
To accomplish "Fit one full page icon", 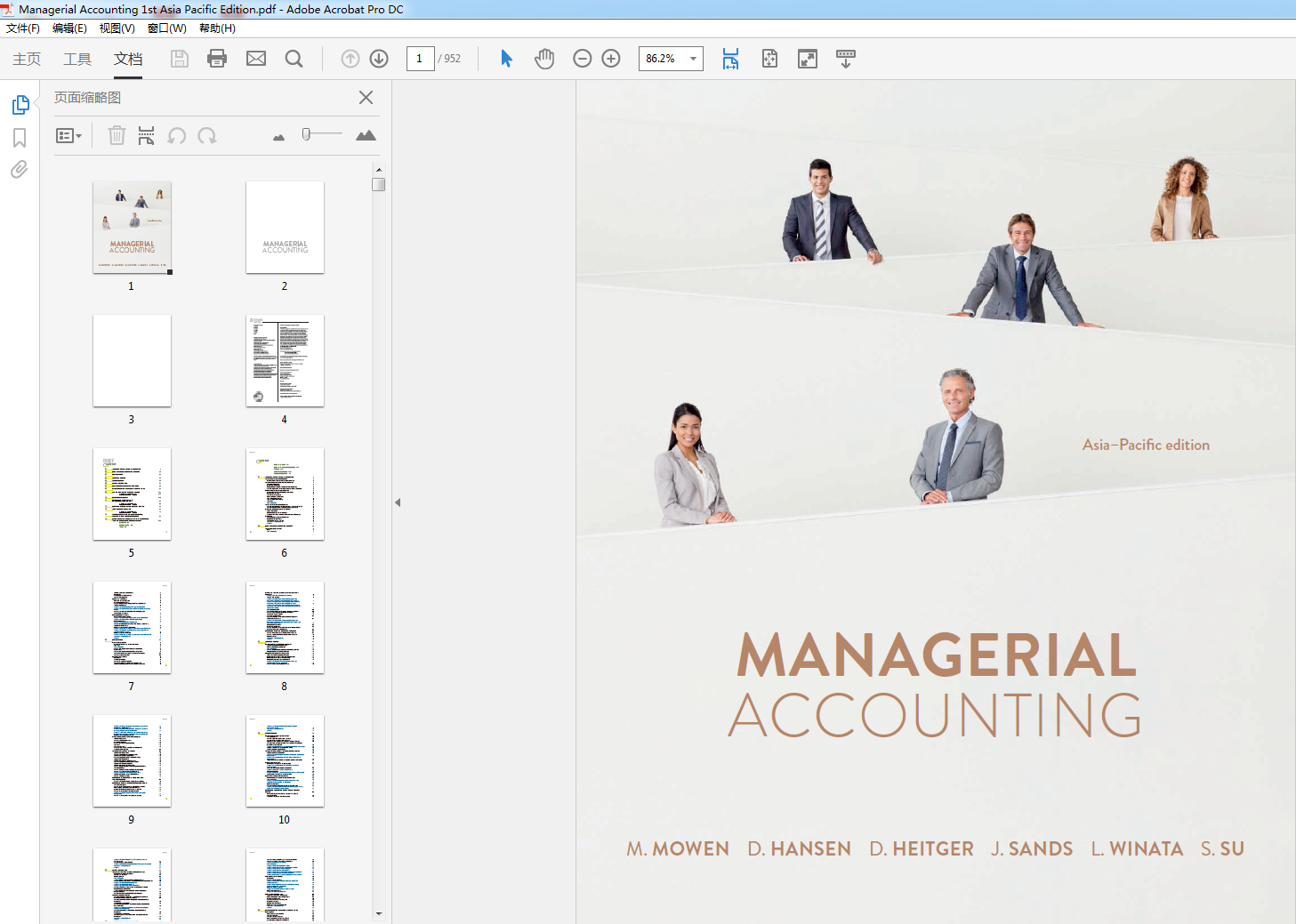I will point(769,59).
